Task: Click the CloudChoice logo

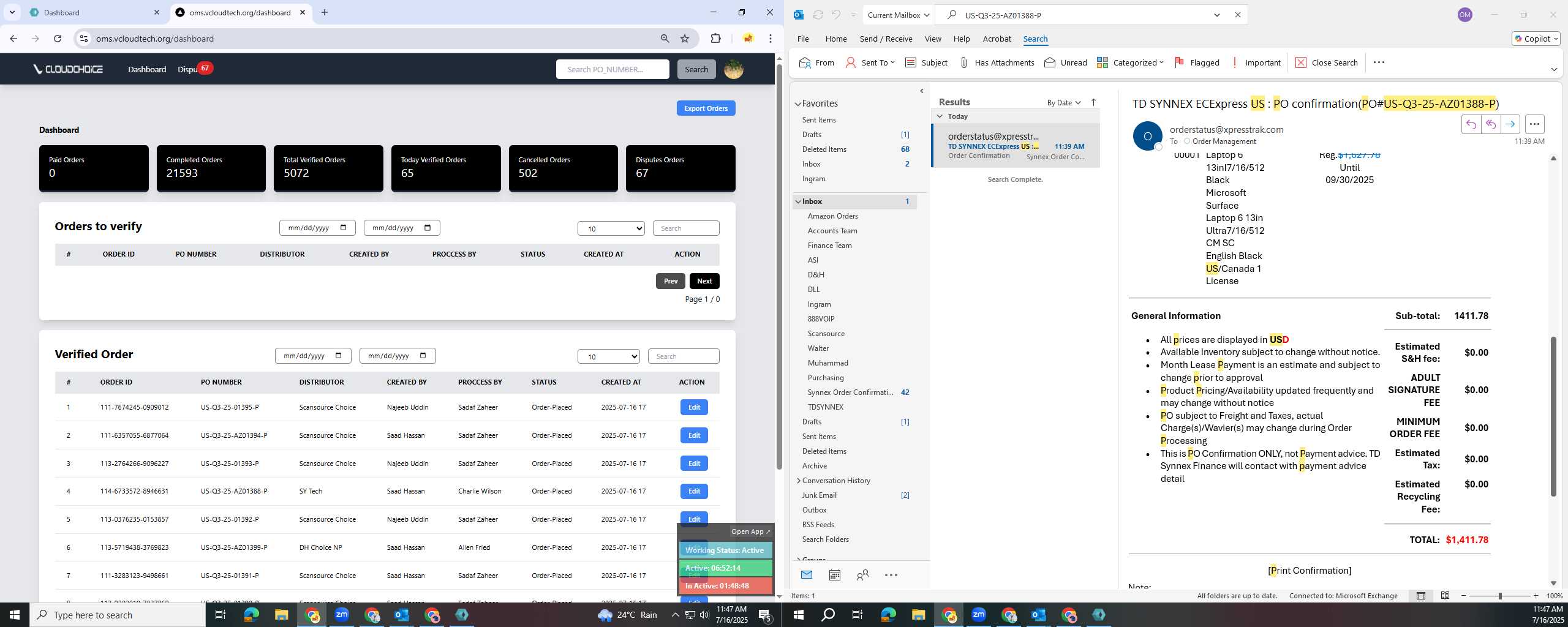Action: tap(69, 69)
